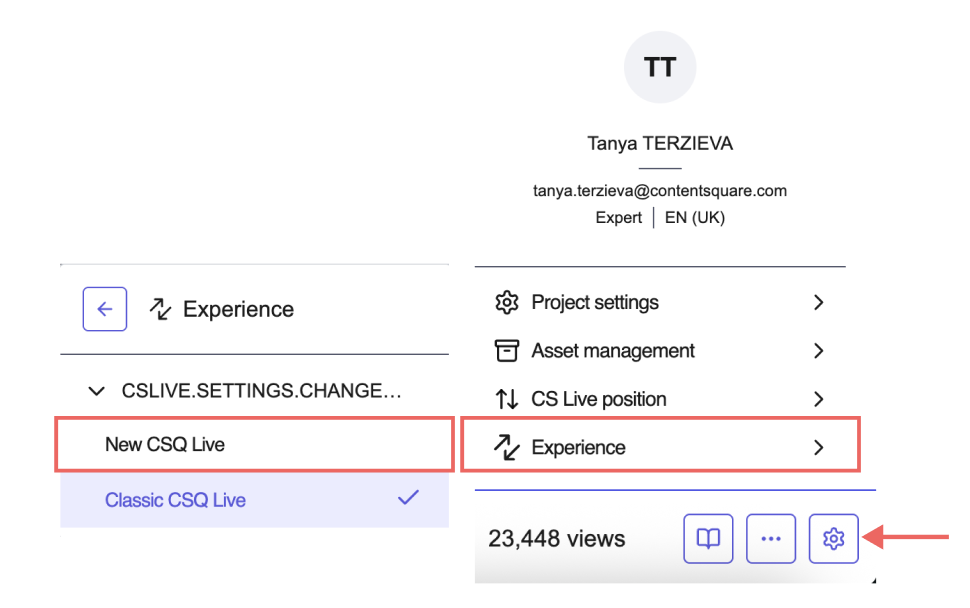Select the New CSQ Live option
The image size is (970, 608).
click(254, 445)
